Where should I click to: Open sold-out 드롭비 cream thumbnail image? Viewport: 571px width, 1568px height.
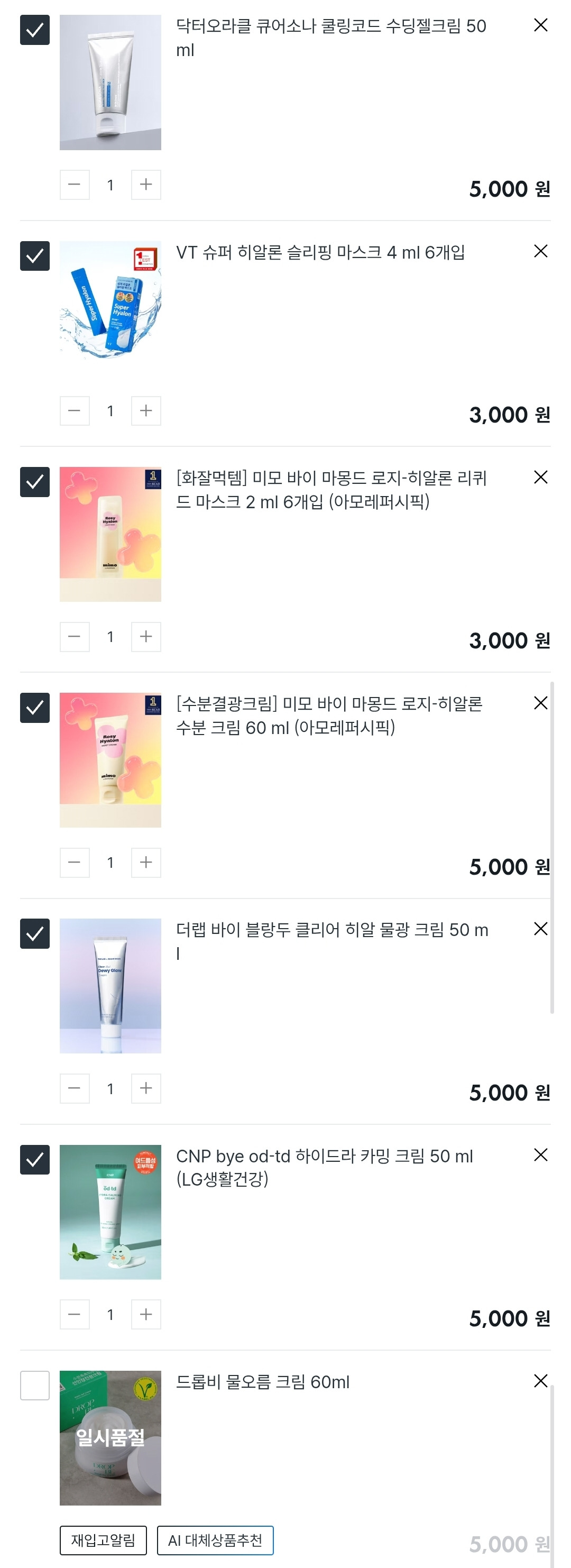click(x=110, y=1438)
